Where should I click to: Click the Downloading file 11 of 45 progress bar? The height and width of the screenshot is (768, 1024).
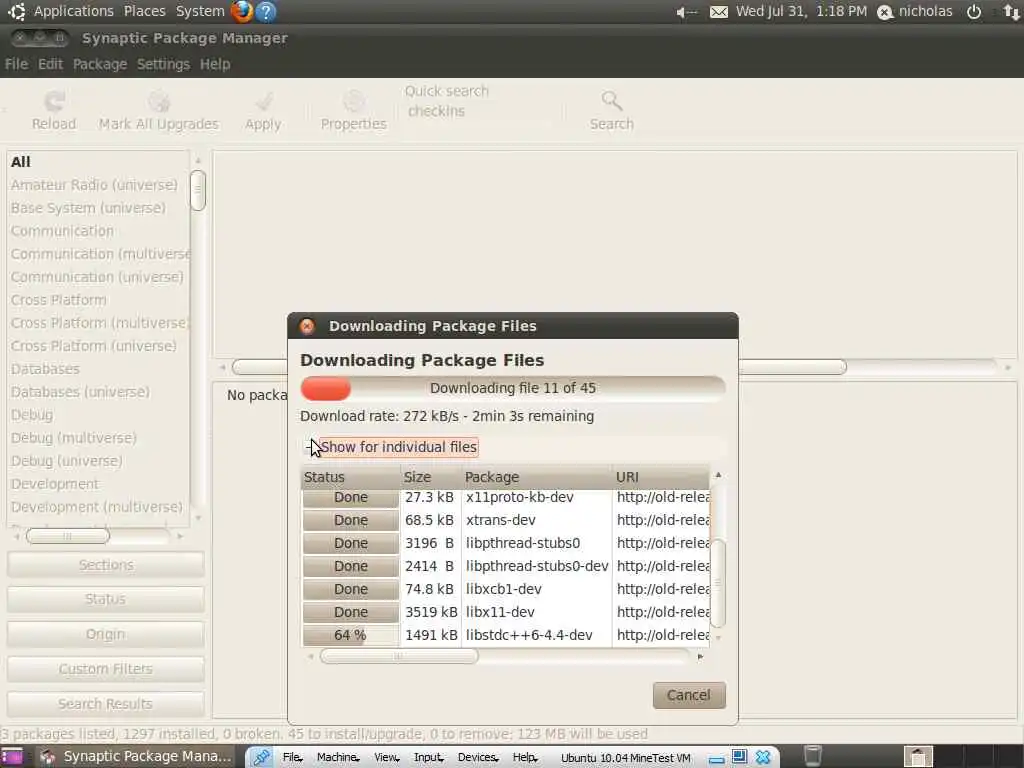pos(513,389)
